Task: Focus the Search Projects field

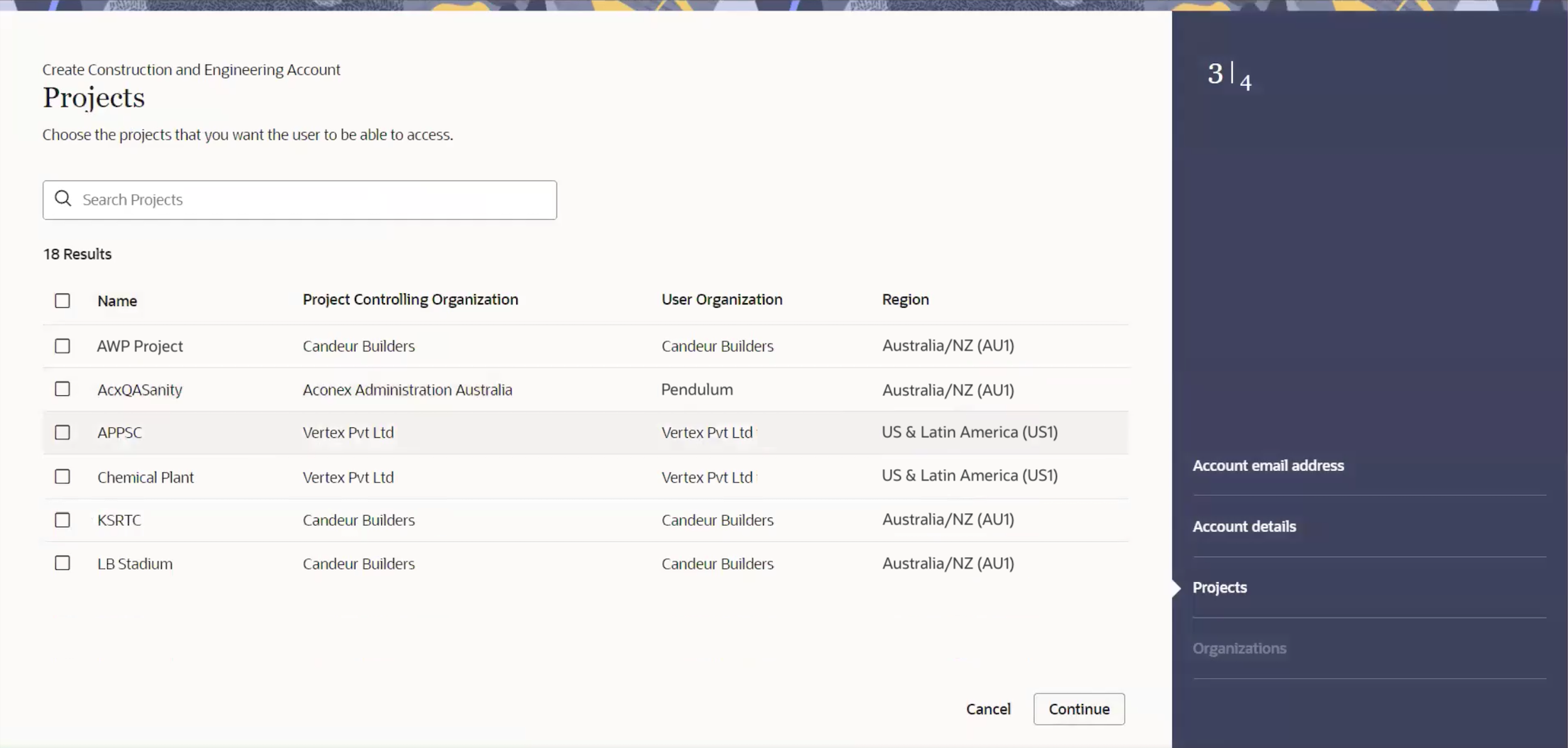Action: [x=300, y=199]
